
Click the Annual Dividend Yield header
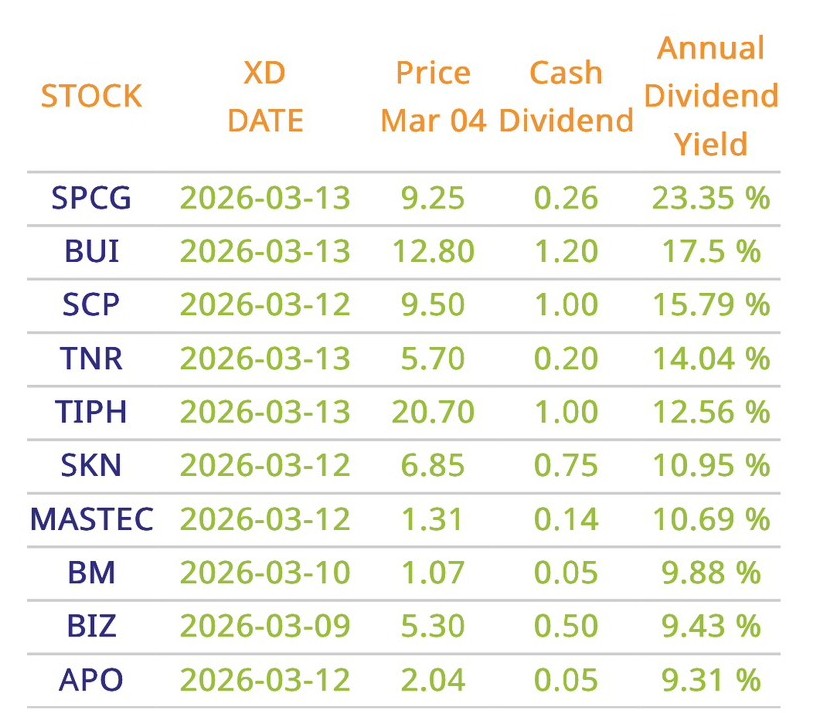click(710, 96)
